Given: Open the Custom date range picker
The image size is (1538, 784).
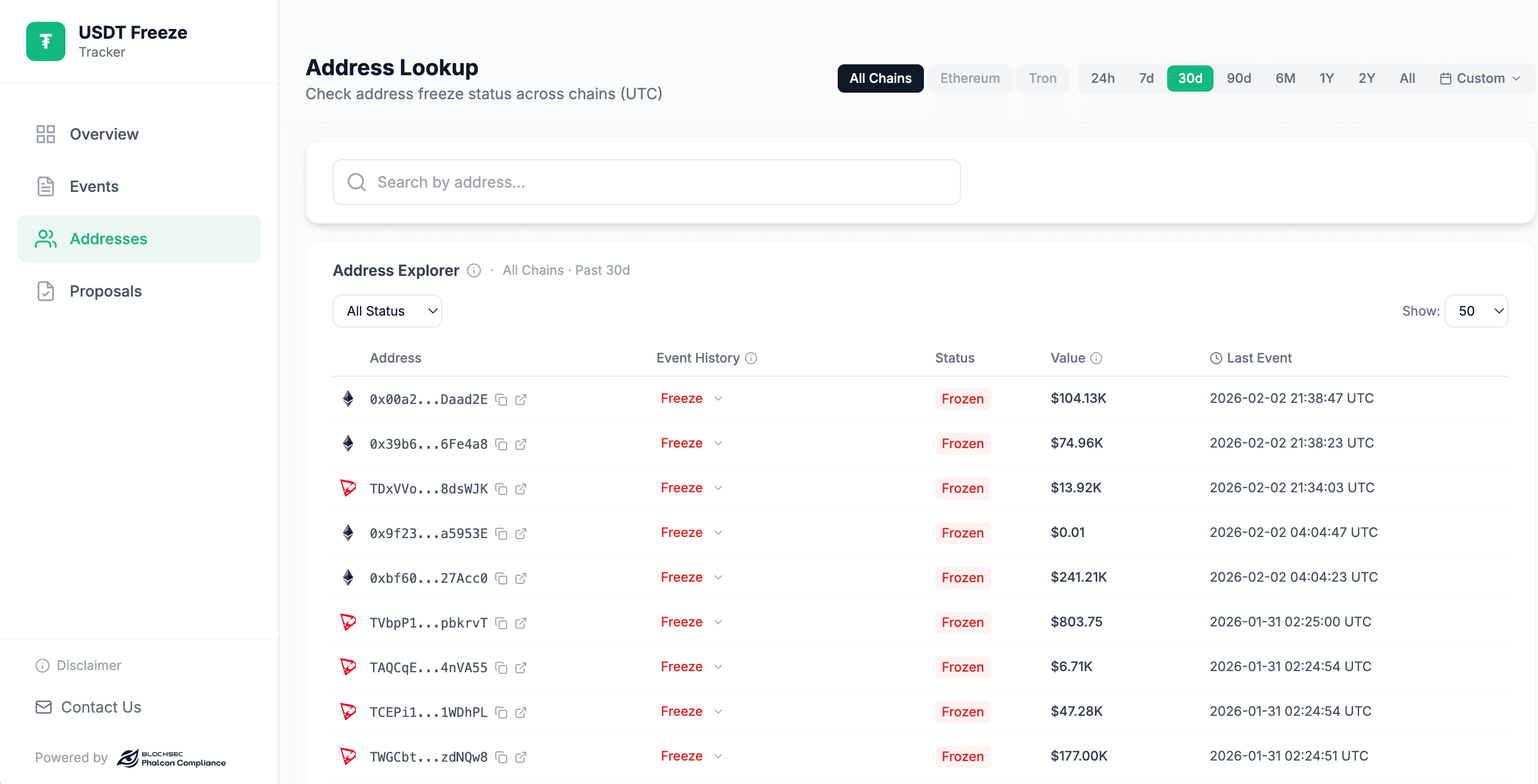Looking at the screenshot, I should tap(1480, 78).
